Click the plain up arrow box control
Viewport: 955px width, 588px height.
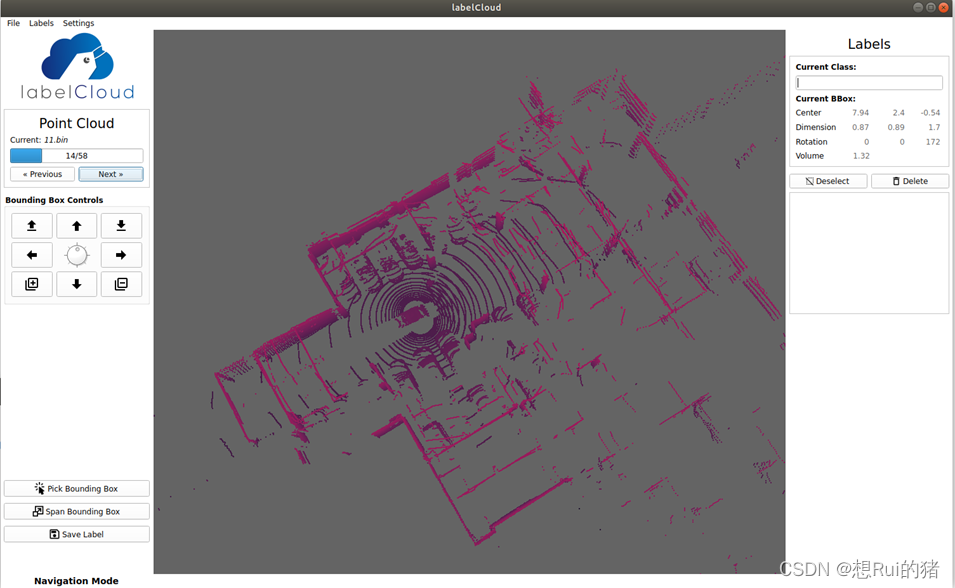click(x=77, y=226)
